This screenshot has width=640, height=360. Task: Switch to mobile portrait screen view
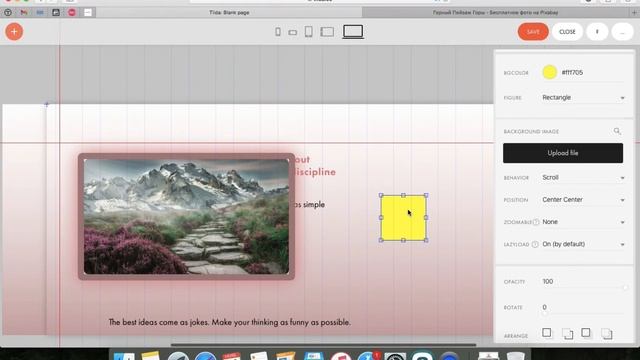pos(278,32)
